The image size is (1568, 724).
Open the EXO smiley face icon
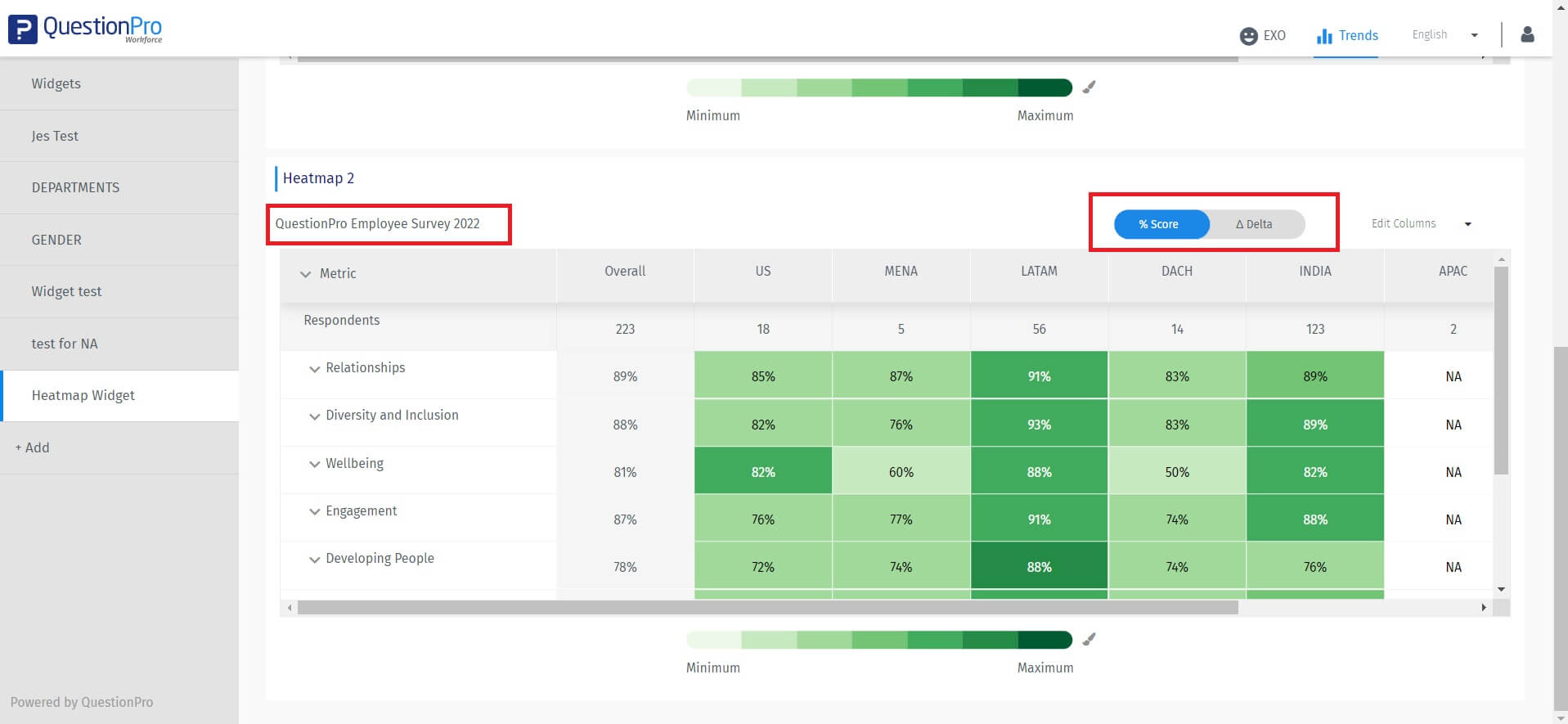[1248, 36]
